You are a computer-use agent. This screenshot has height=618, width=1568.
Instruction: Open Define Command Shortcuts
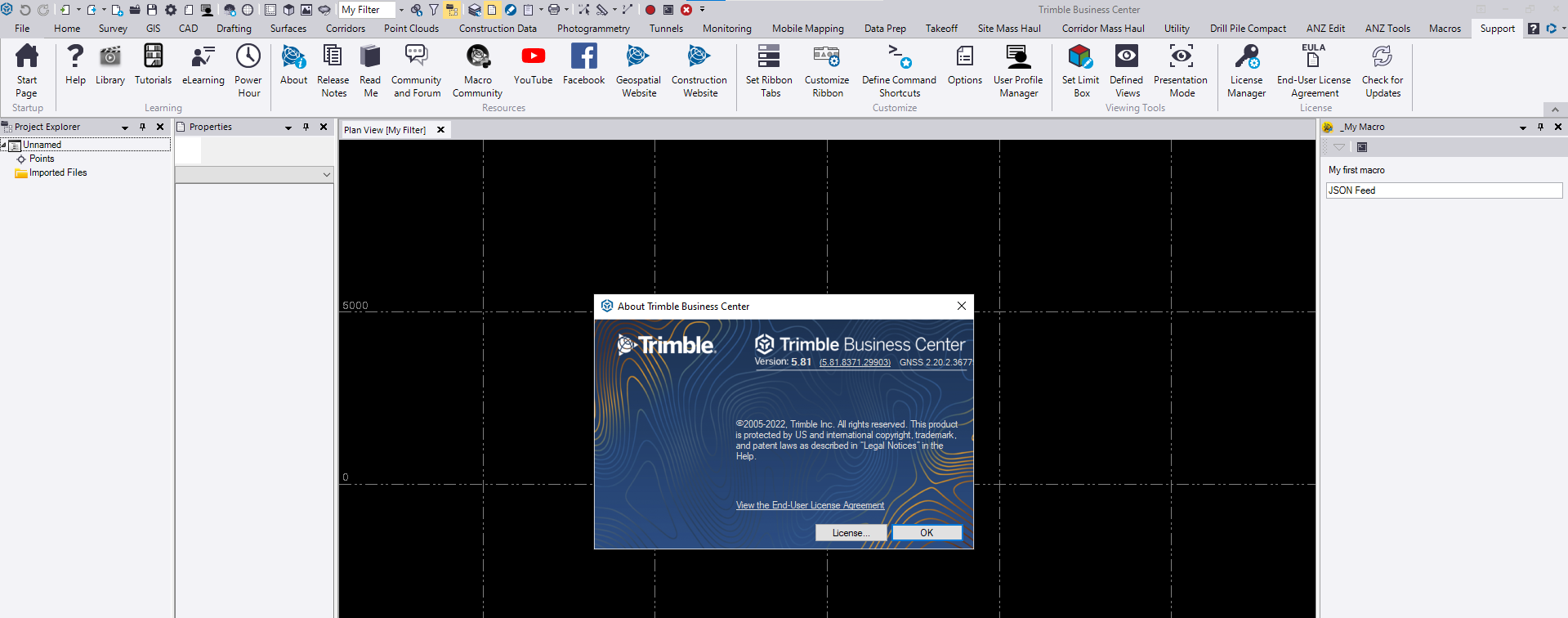(899, 71)
